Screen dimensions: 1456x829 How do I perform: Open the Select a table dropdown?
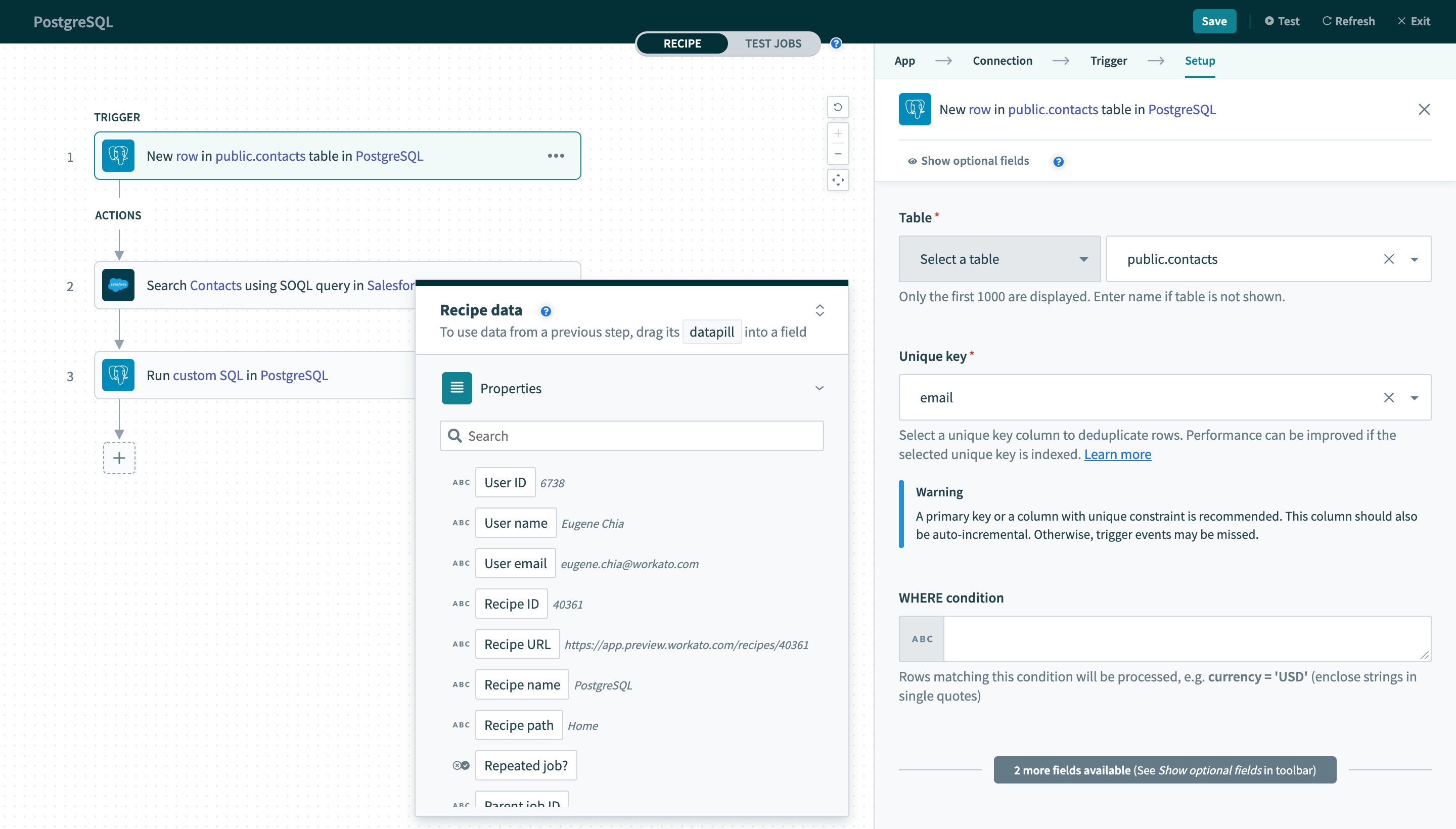[x=999, y=259]
